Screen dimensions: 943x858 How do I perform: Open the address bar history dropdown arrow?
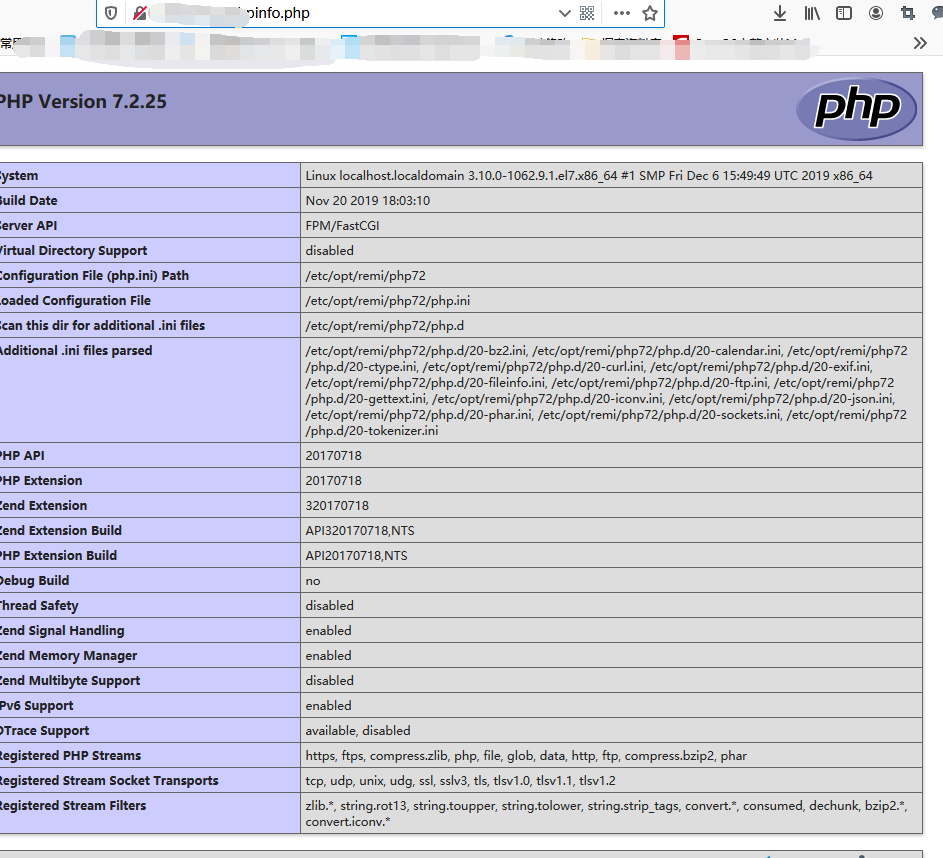pyautogui.click(x=564, y=13)
